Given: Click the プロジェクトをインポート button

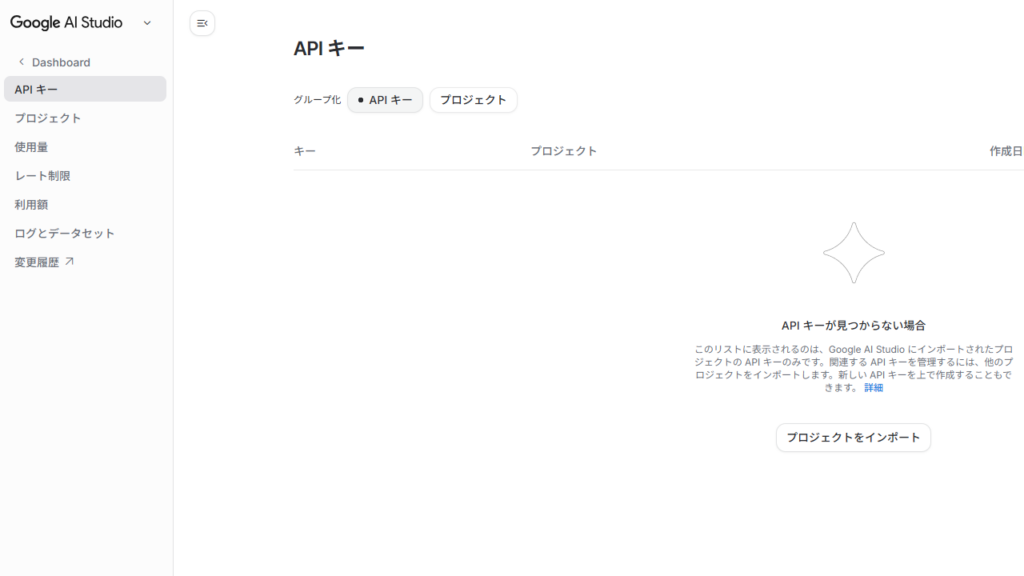Looking at the screenshot, I should [x=852, y=437].
